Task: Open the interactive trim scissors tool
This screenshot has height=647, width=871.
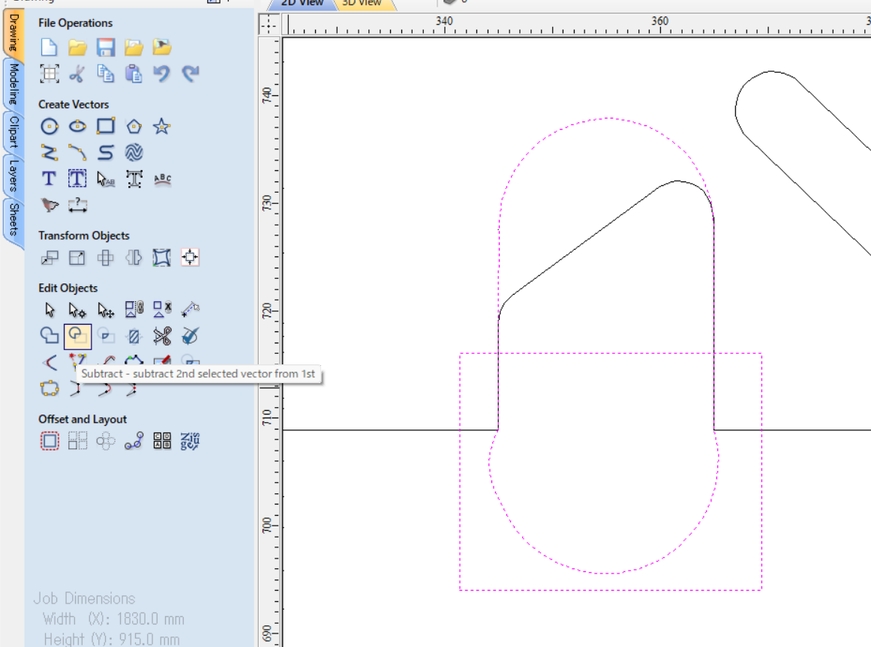Action: click(x=162, y=336)
